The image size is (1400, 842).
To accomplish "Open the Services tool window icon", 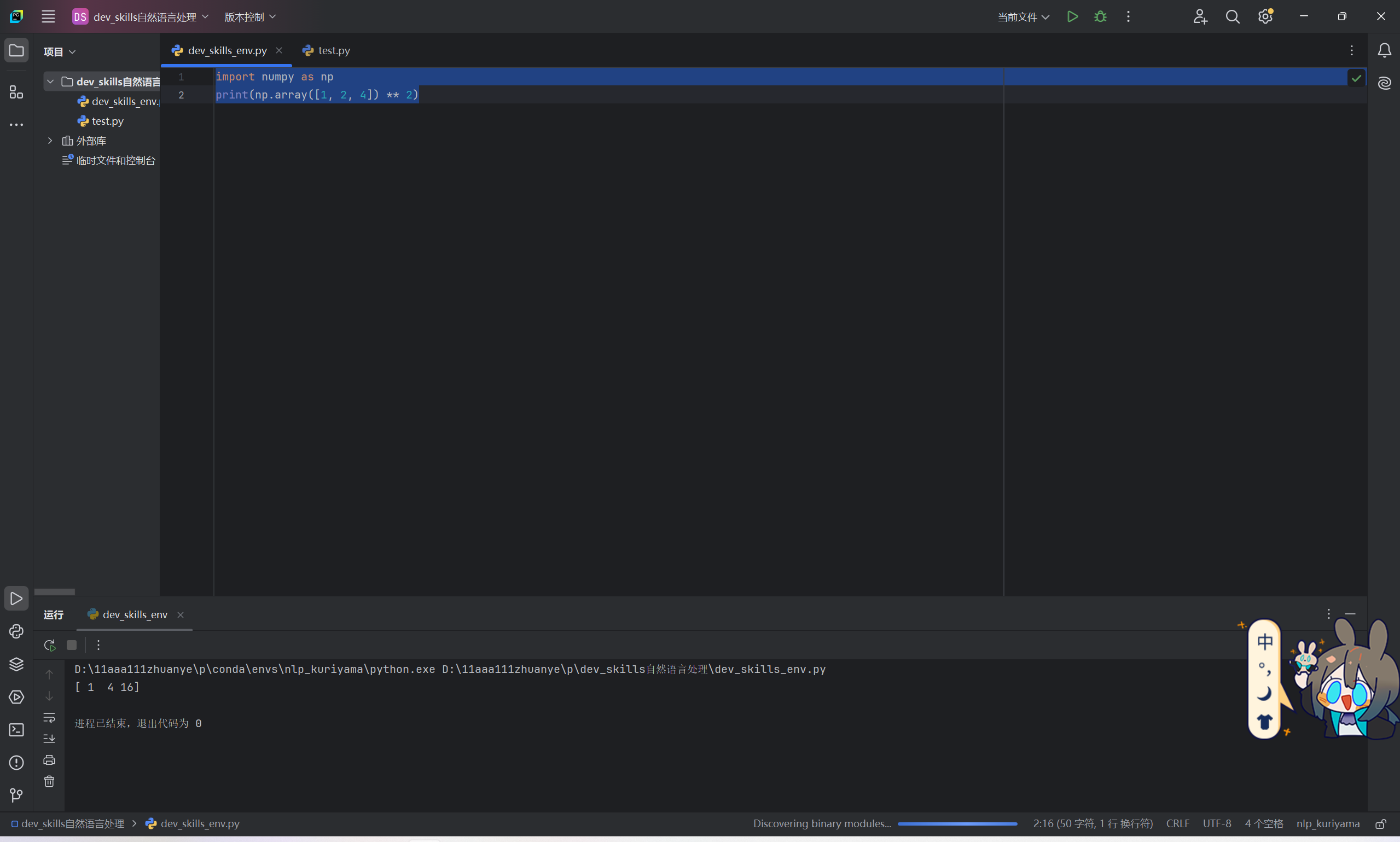I will coord(16,697).
